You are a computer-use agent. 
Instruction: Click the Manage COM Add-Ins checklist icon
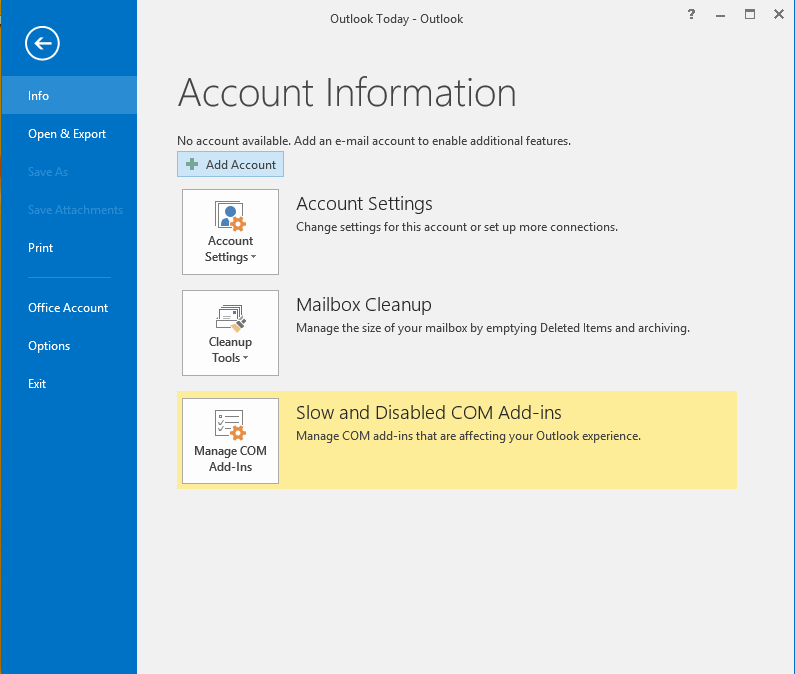pos(230,424)
